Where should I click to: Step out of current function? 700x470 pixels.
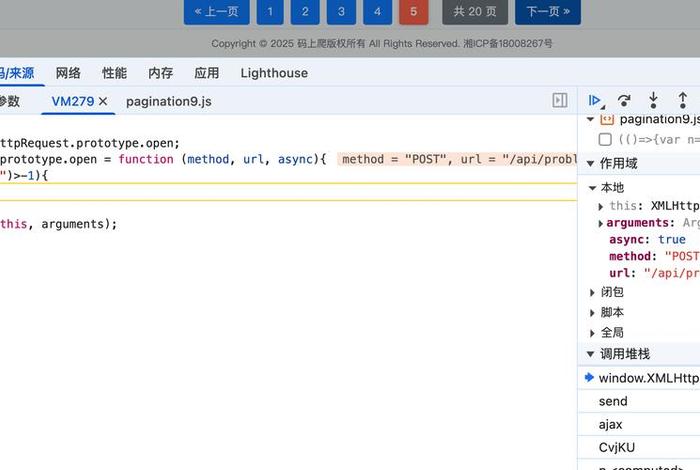(x=683, y=100)
